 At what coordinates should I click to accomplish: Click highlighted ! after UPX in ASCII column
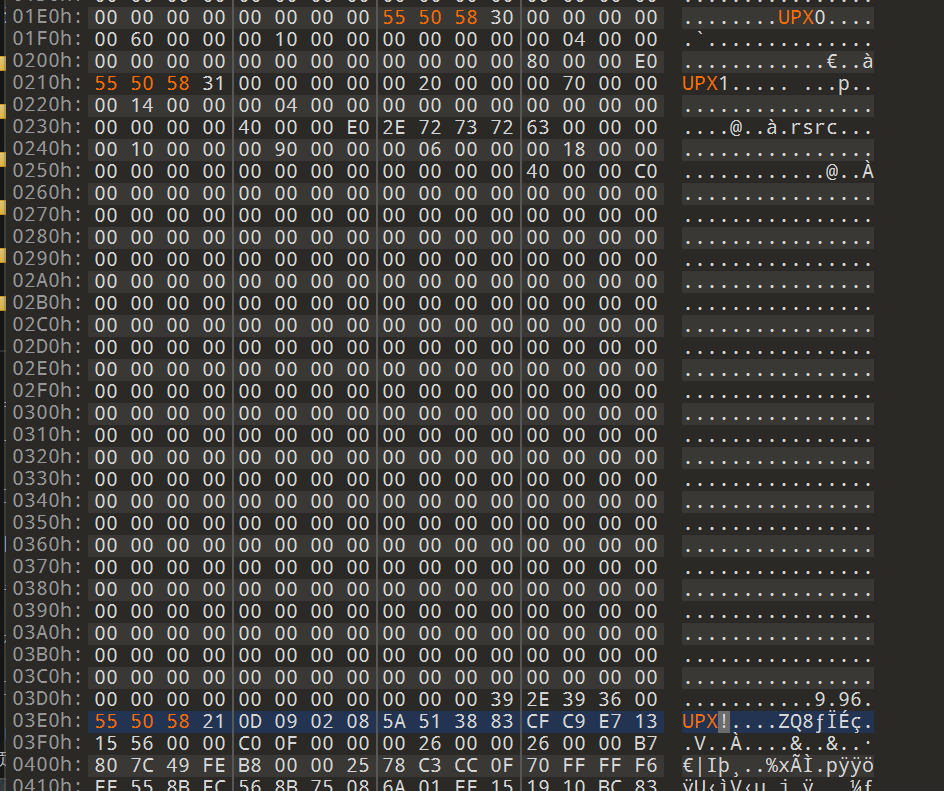click(724, 721)
